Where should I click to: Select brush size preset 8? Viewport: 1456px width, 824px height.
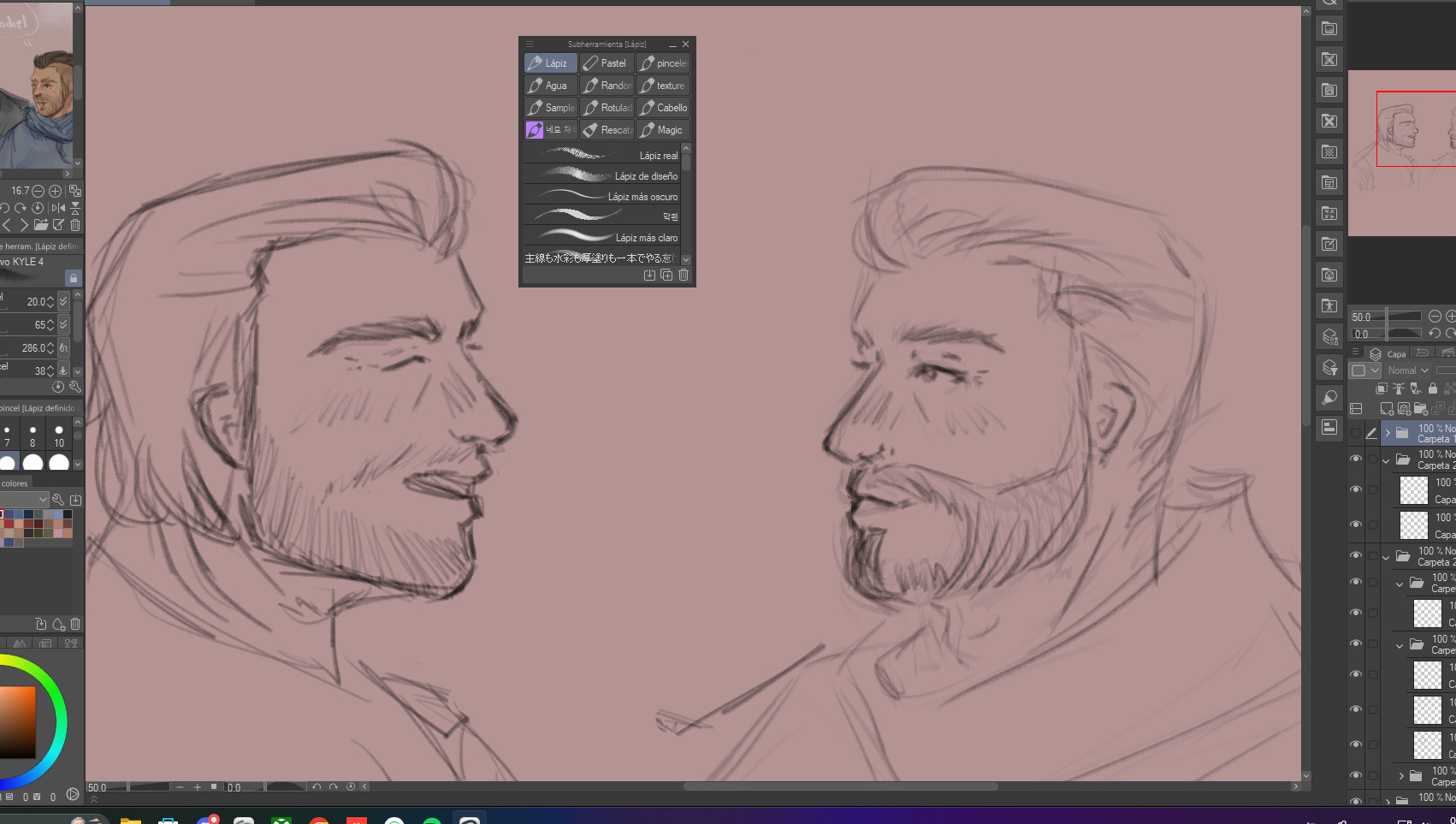click(33, 436)
